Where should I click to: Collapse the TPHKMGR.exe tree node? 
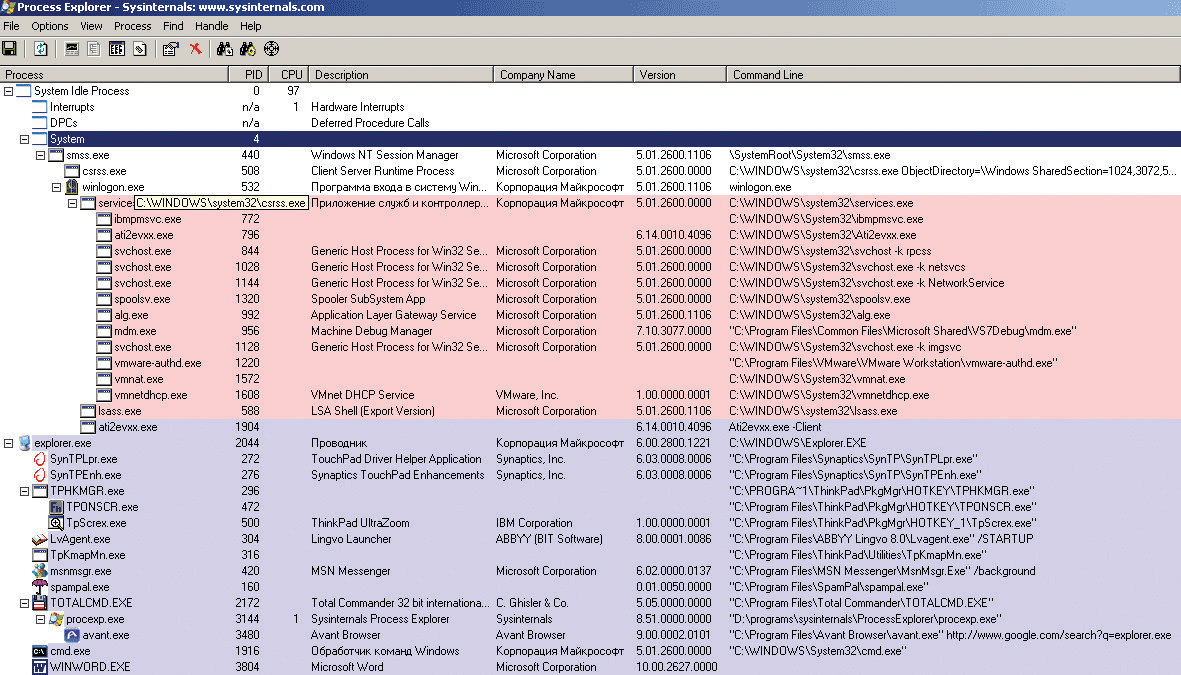tap(24, 491)
